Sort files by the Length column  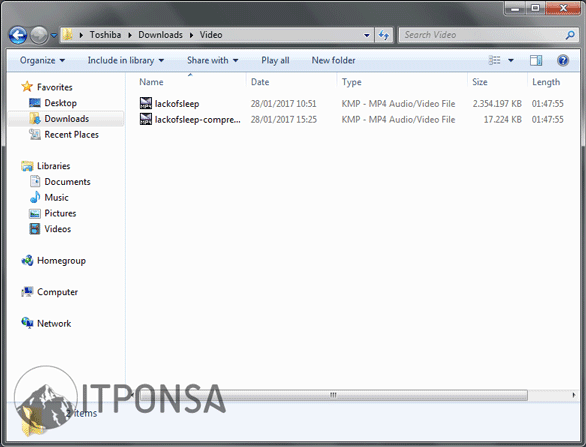pyautogui.click(x=546, y=82)
